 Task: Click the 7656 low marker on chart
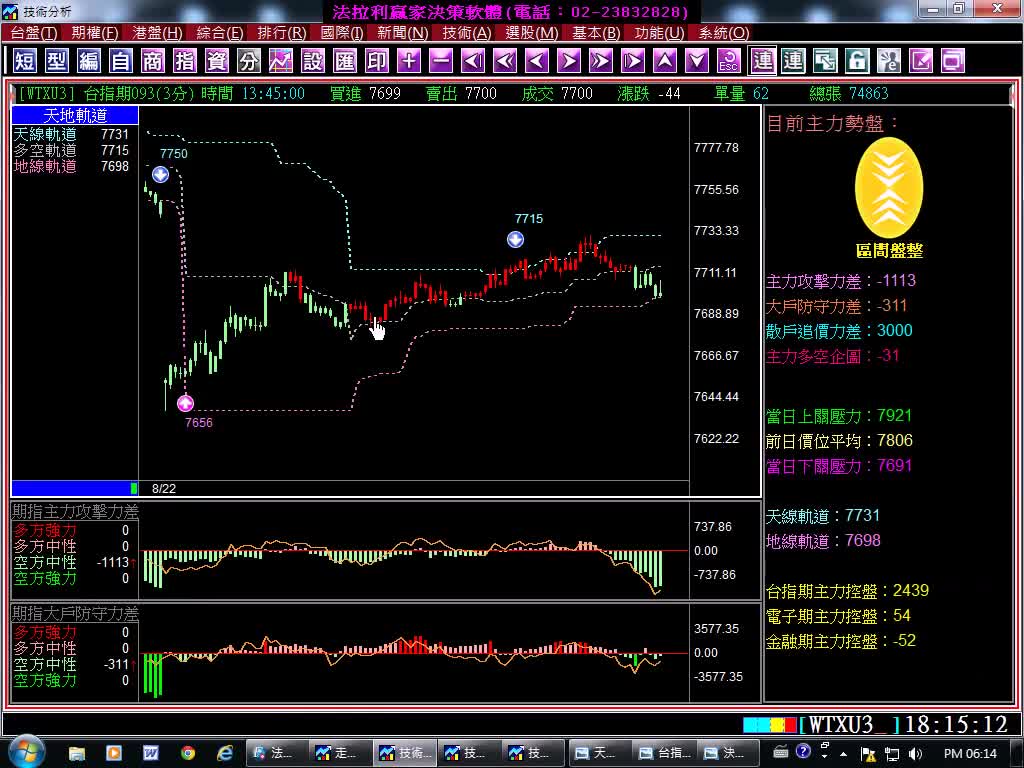point(185,404)
